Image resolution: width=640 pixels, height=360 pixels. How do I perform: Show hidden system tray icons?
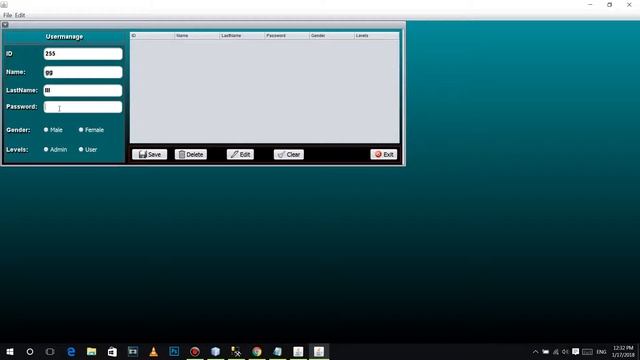(x=536, y=351)
